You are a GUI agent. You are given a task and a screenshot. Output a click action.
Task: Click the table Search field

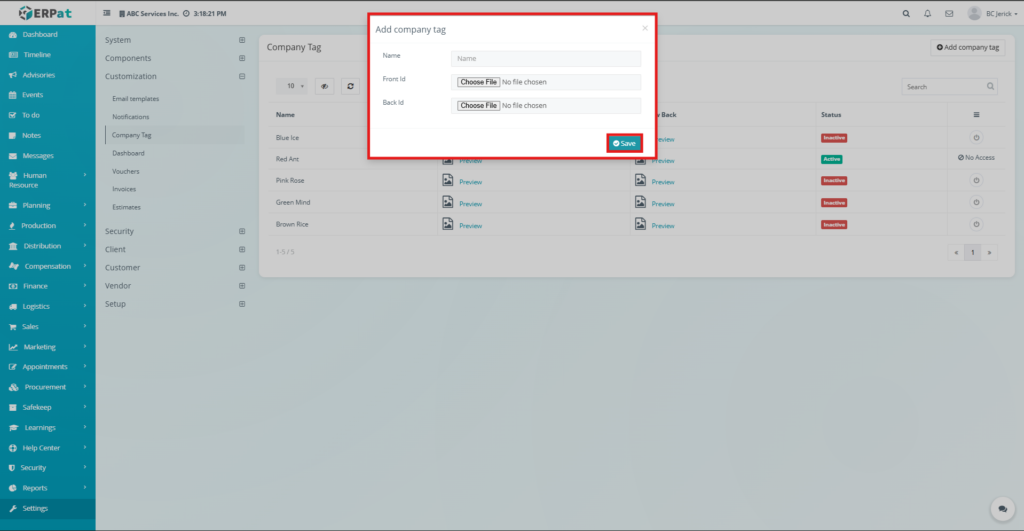pos(950,87)
